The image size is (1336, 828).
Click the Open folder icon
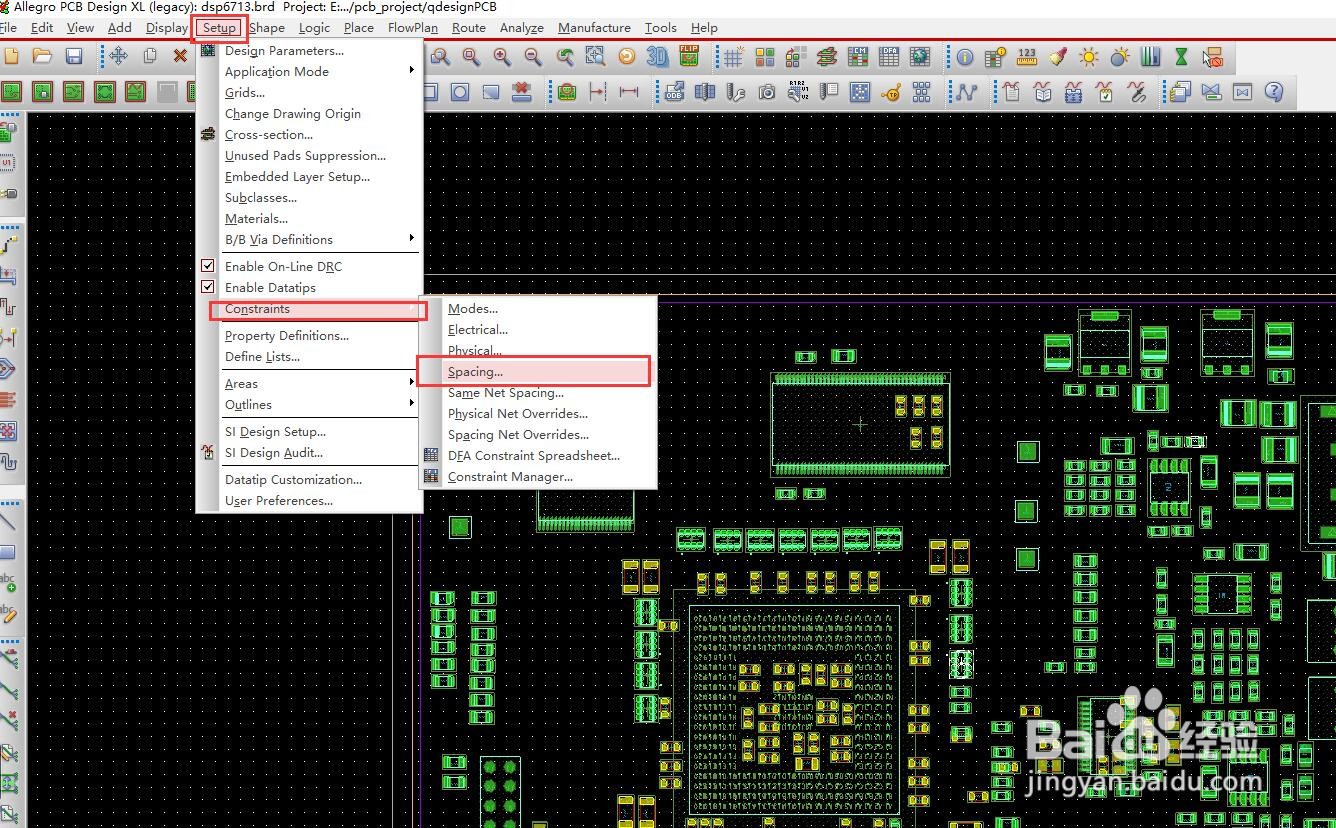click(x=42, y=57)
